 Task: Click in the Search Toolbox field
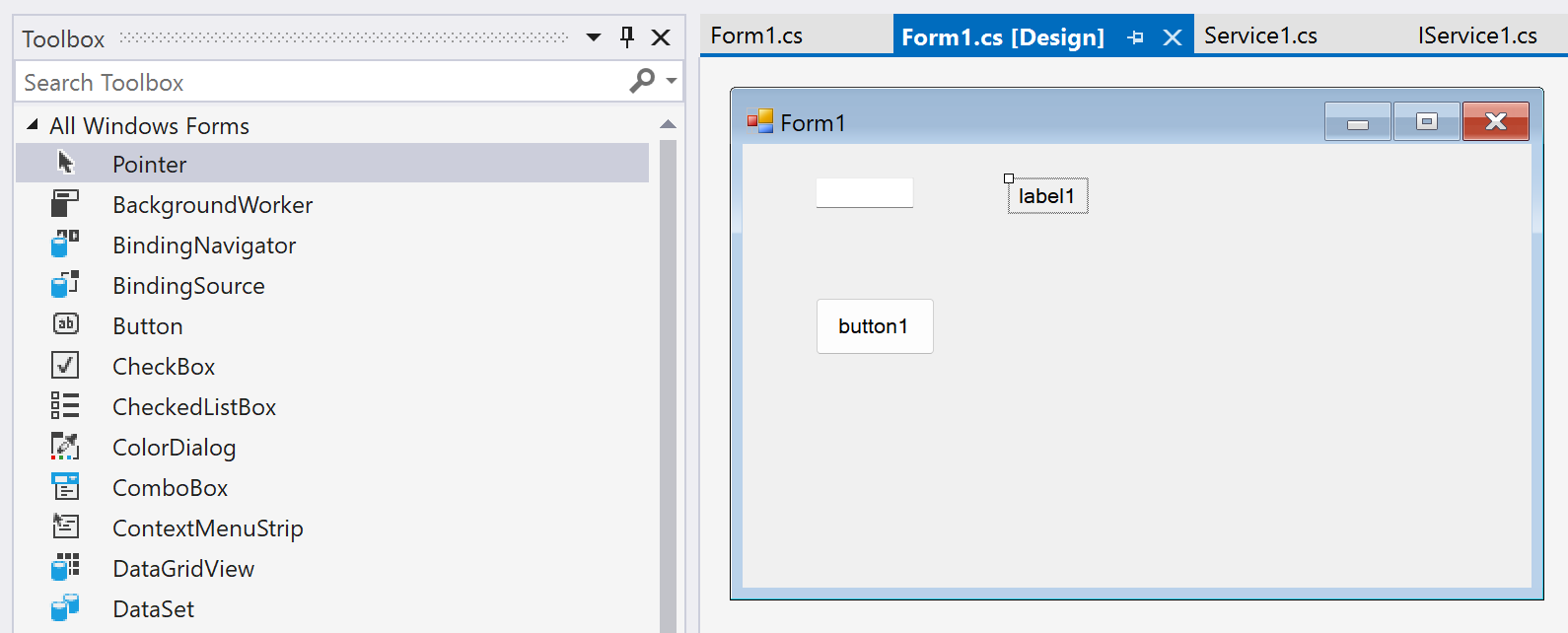pos(321,82)
